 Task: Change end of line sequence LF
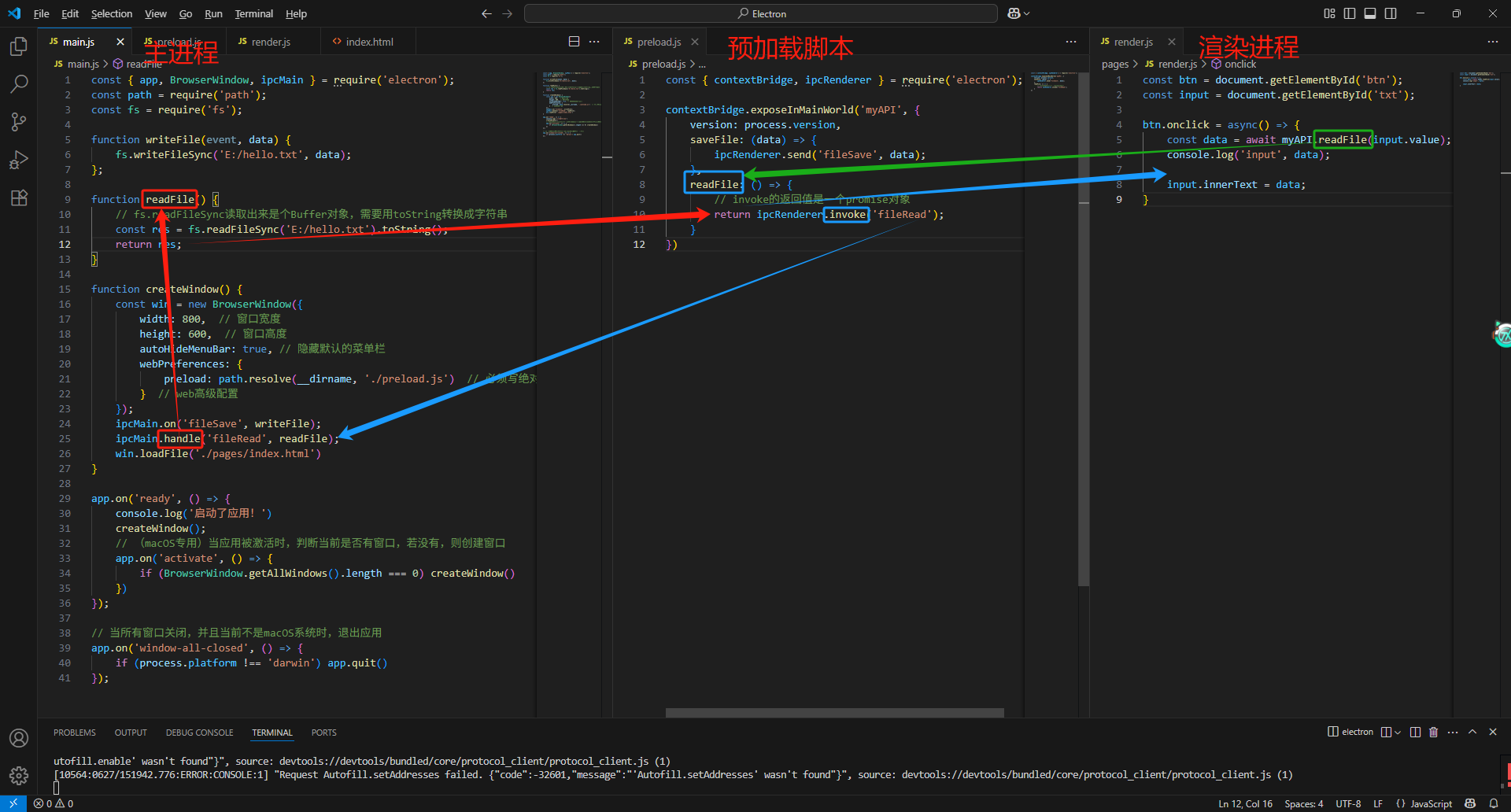coord(1378,803)
